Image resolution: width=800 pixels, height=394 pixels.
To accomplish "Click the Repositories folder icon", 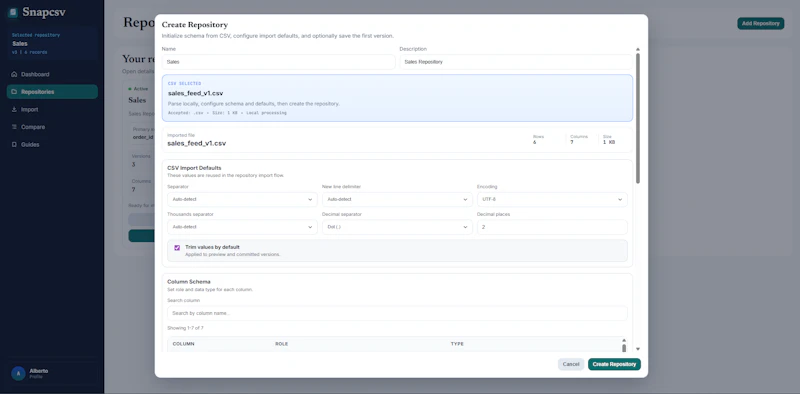I will tap(14, 92).
